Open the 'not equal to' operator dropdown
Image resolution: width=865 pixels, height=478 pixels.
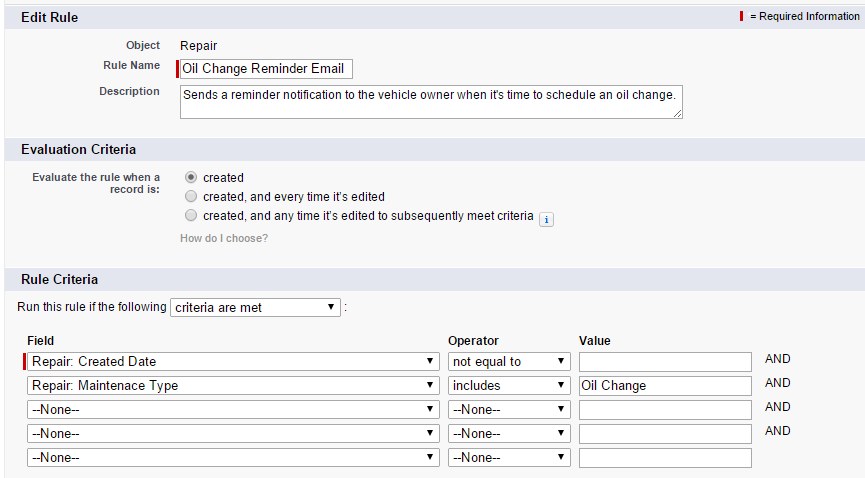click(x=509, y=362)
